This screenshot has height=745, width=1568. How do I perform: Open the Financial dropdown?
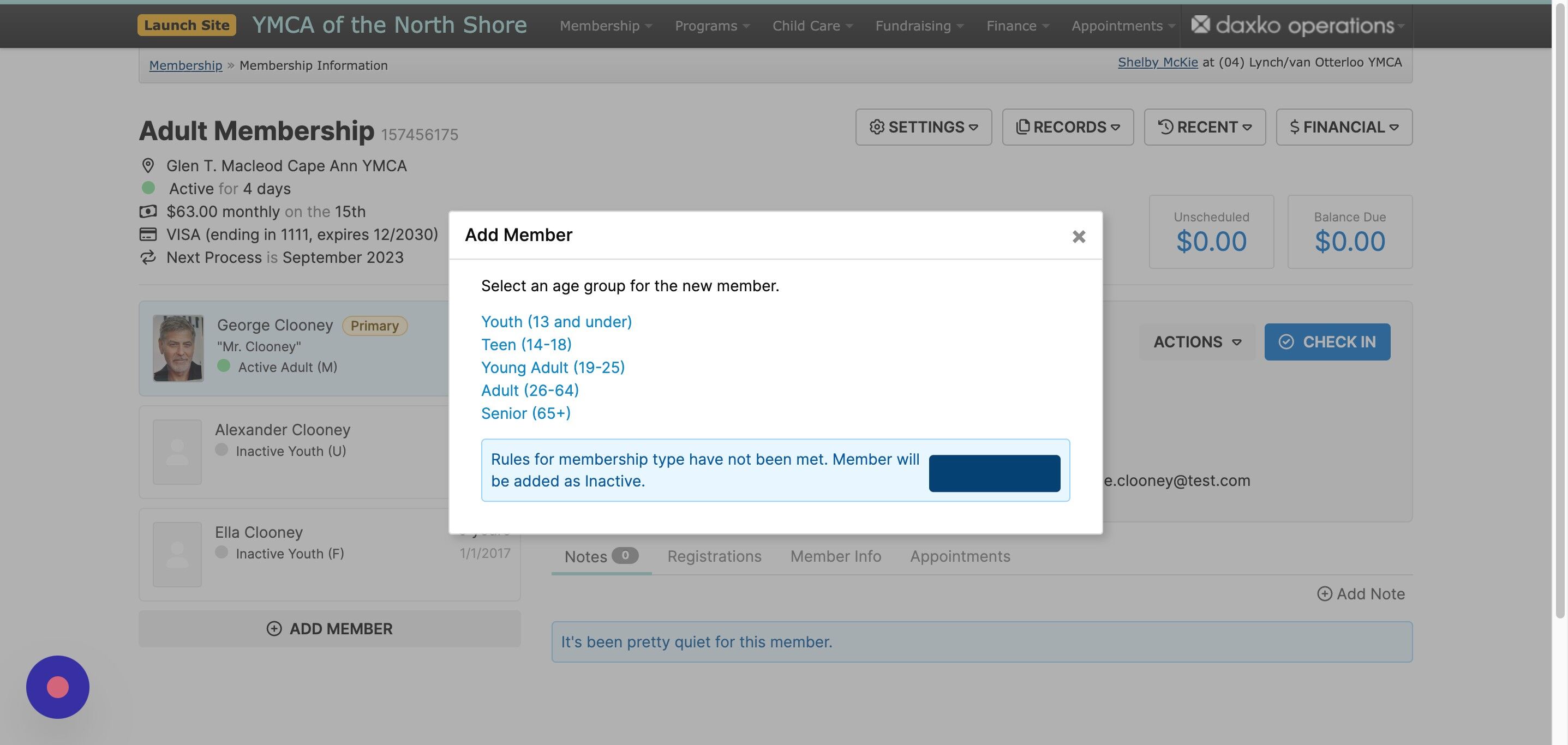click(1344, 127)
